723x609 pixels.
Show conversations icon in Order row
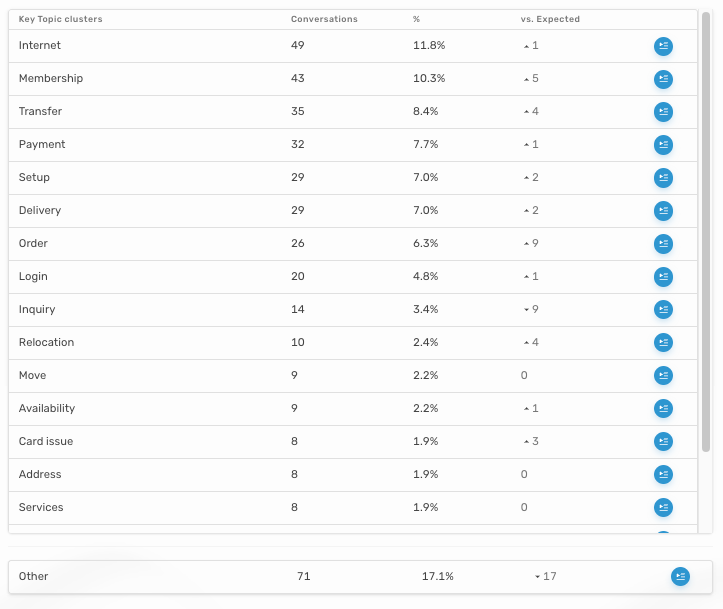coord(663,244)
